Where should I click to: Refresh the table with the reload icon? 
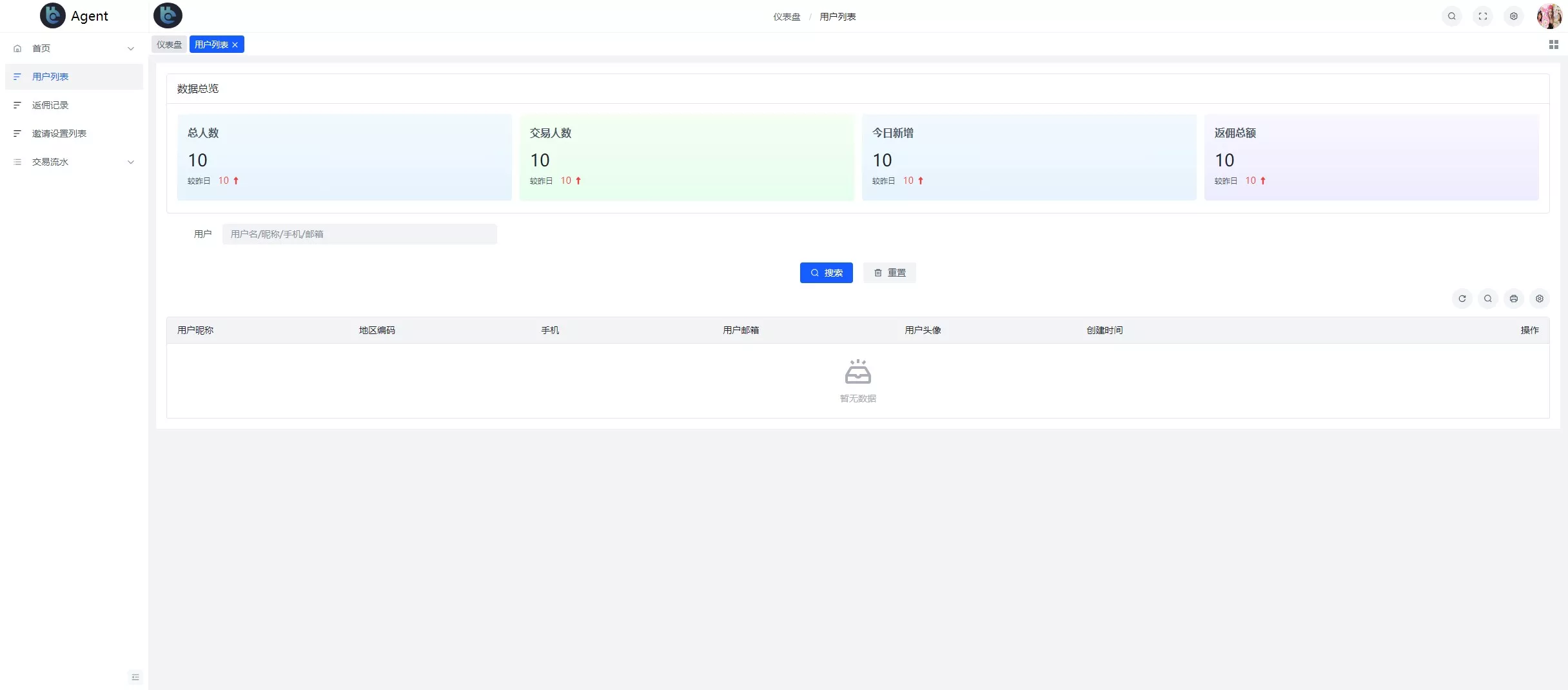pos(1462,299)
